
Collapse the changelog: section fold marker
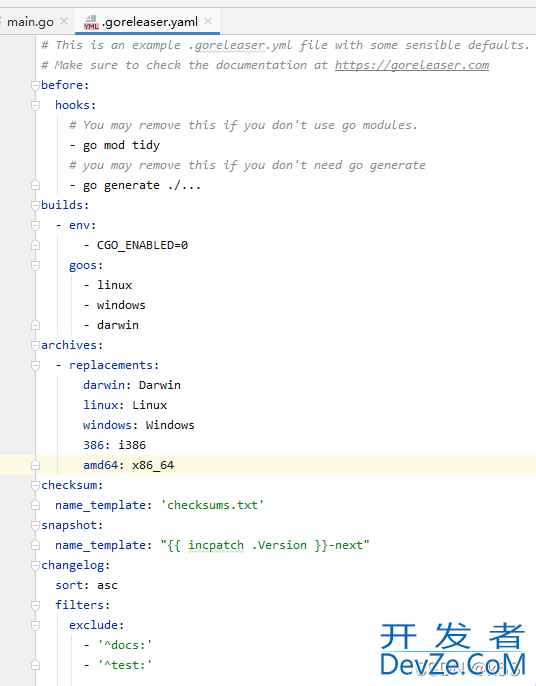pos(35,565)
